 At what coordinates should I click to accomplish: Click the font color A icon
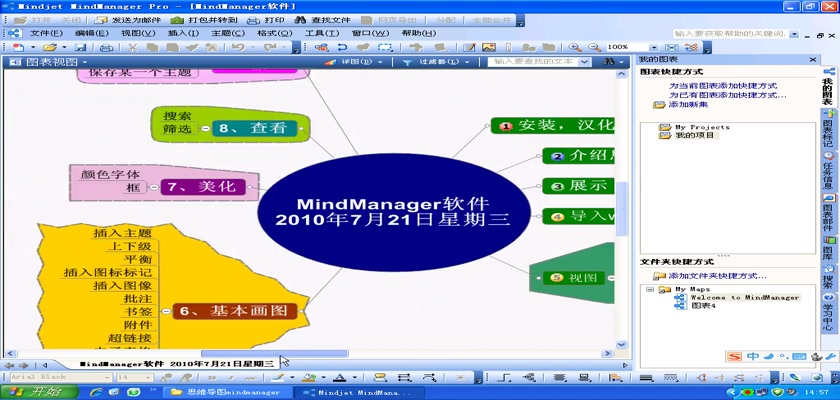(338, 378)
